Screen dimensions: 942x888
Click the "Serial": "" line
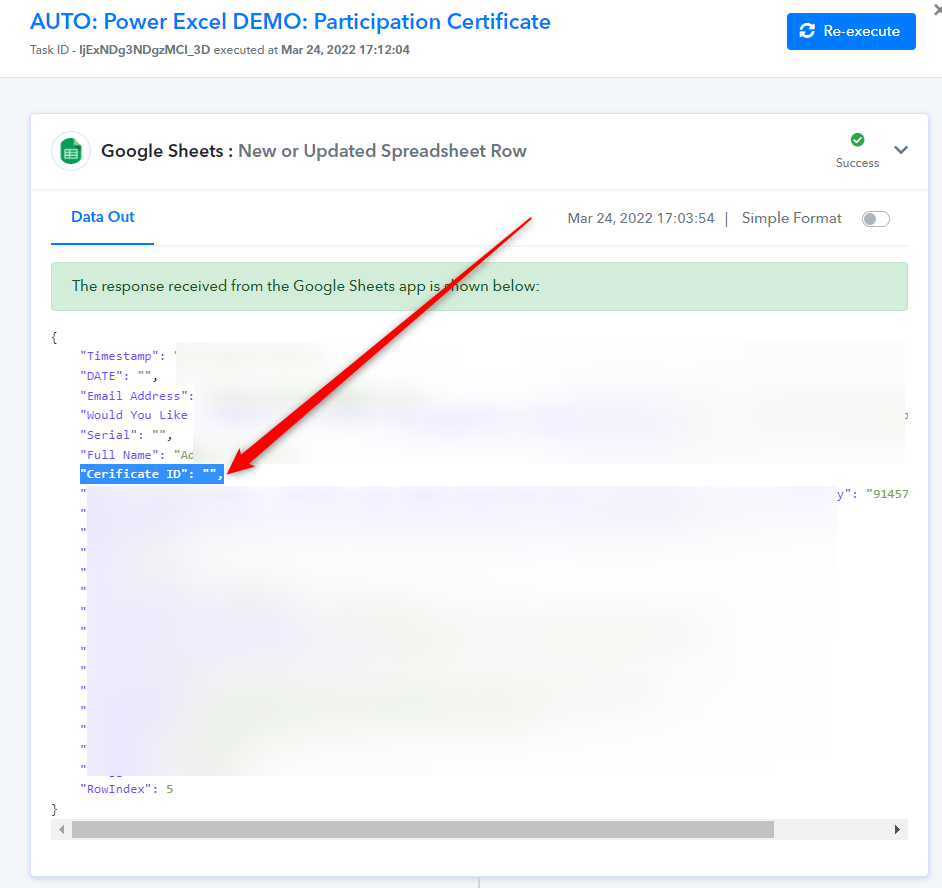tap(126, 435)
